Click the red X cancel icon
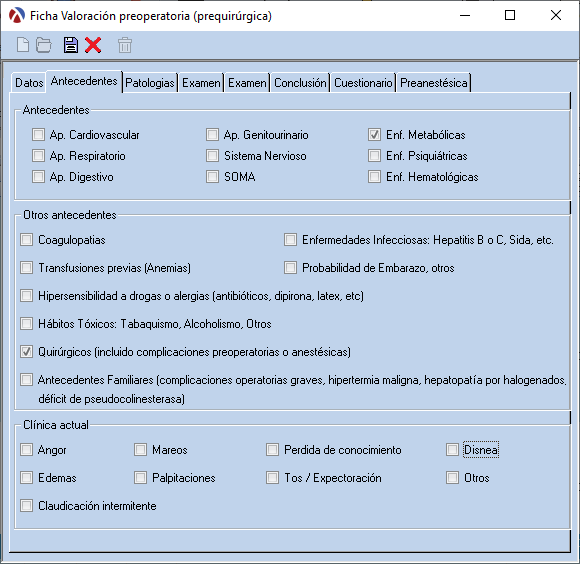This screenshot has height=564, width=580. (93, 45)
